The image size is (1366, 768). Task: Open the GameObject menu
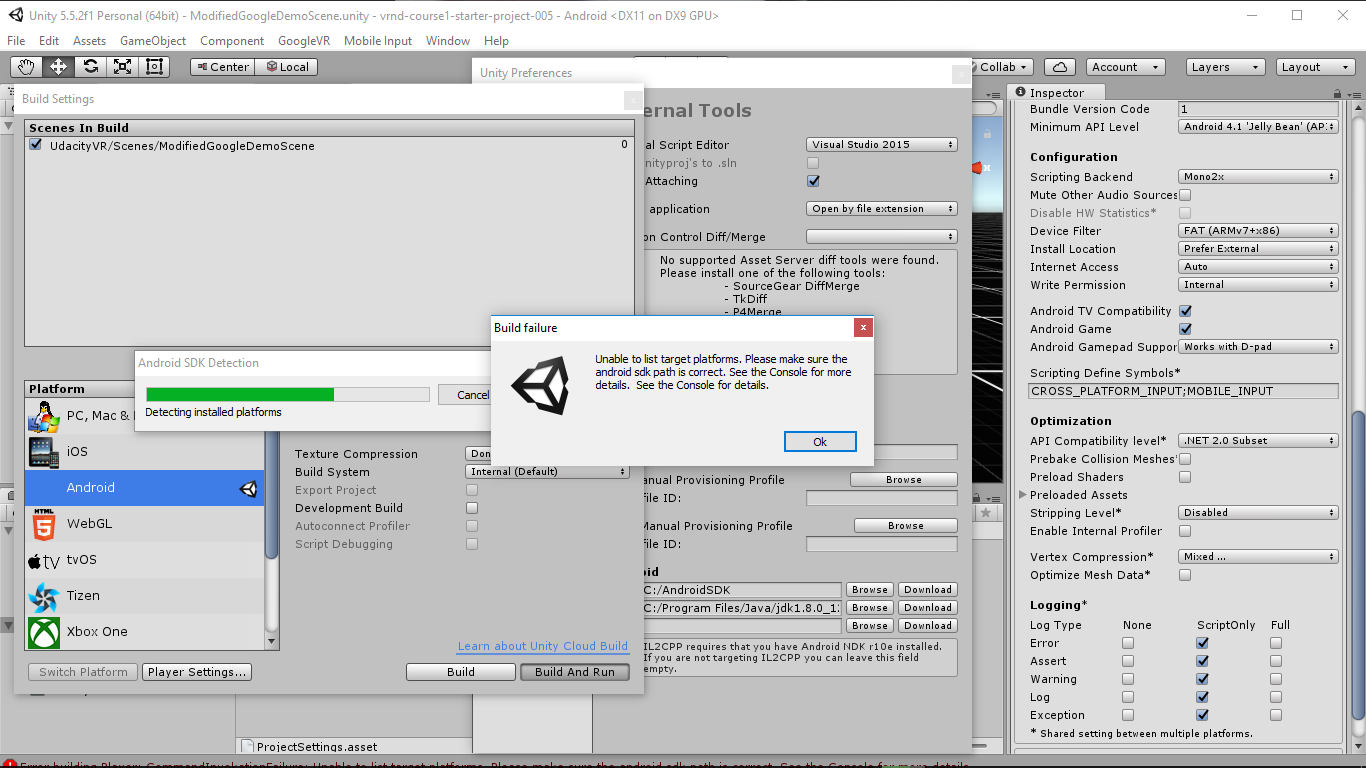pos(153,41)
